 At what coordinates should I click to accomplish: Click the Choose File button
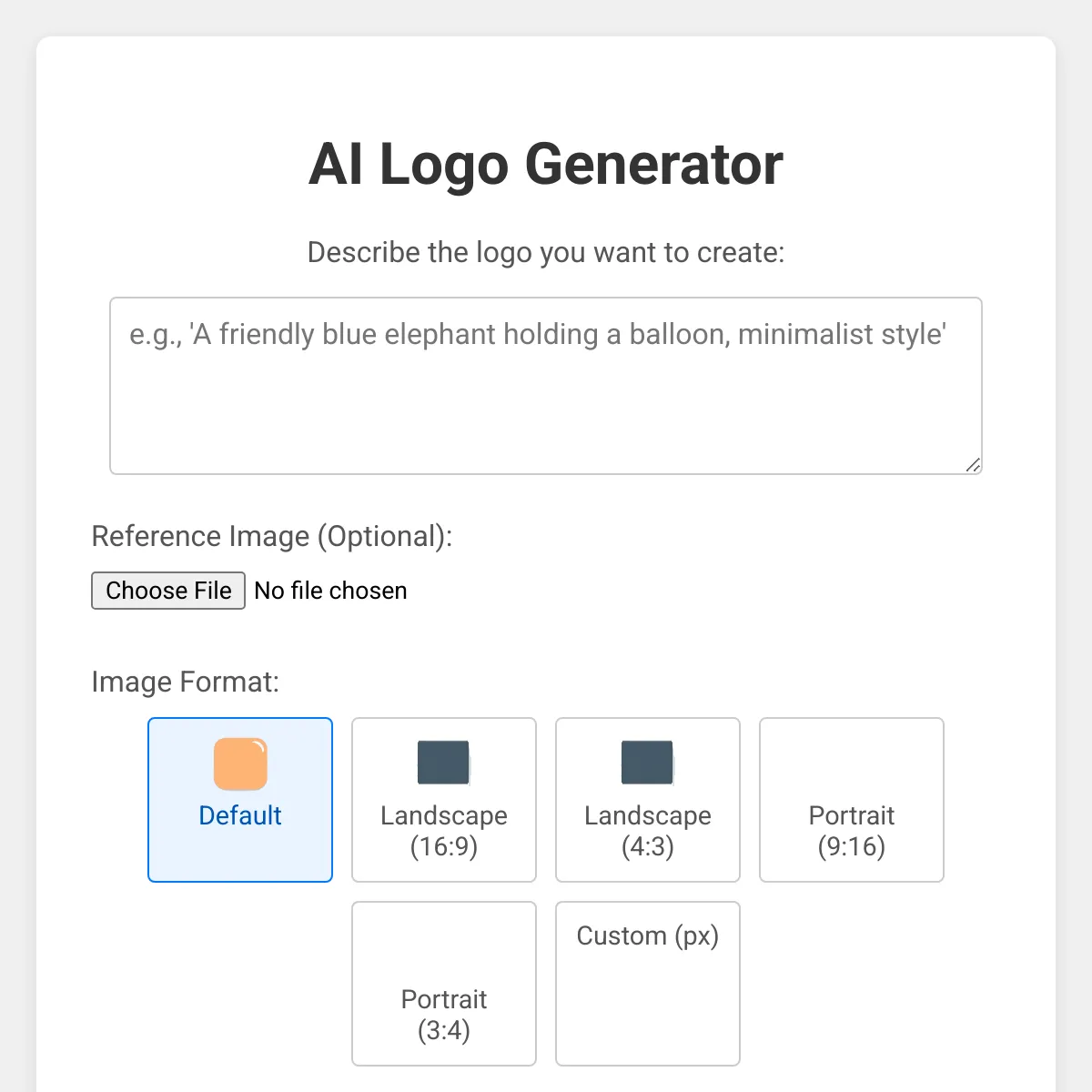pyautogui.click(x=167, y=591)
